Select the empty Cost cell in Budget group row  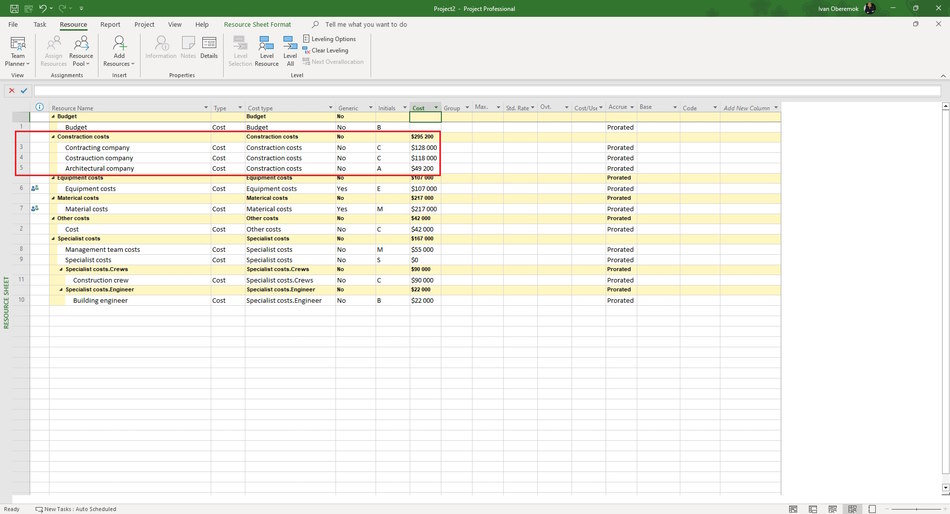pos(425,116)
